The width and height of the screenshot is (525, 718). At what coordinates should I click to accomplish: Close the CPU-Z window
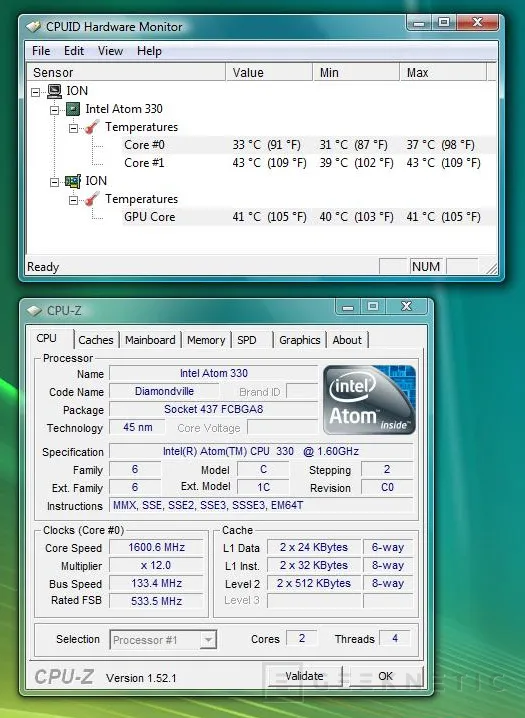point(406,306)
